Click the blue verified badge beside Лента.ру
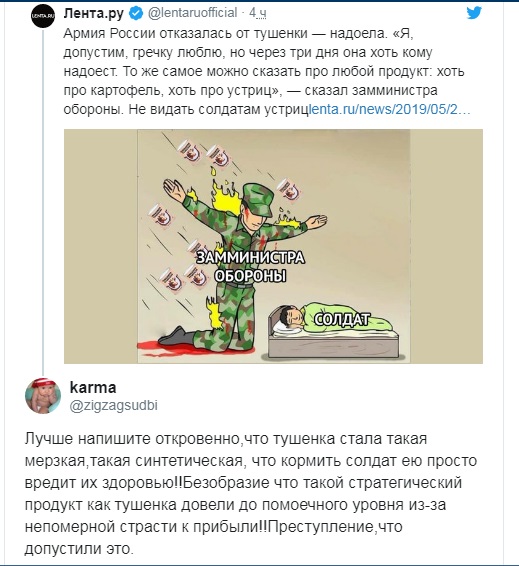The image size is (519, 566). pyautogui.click(x=135, y=14)
